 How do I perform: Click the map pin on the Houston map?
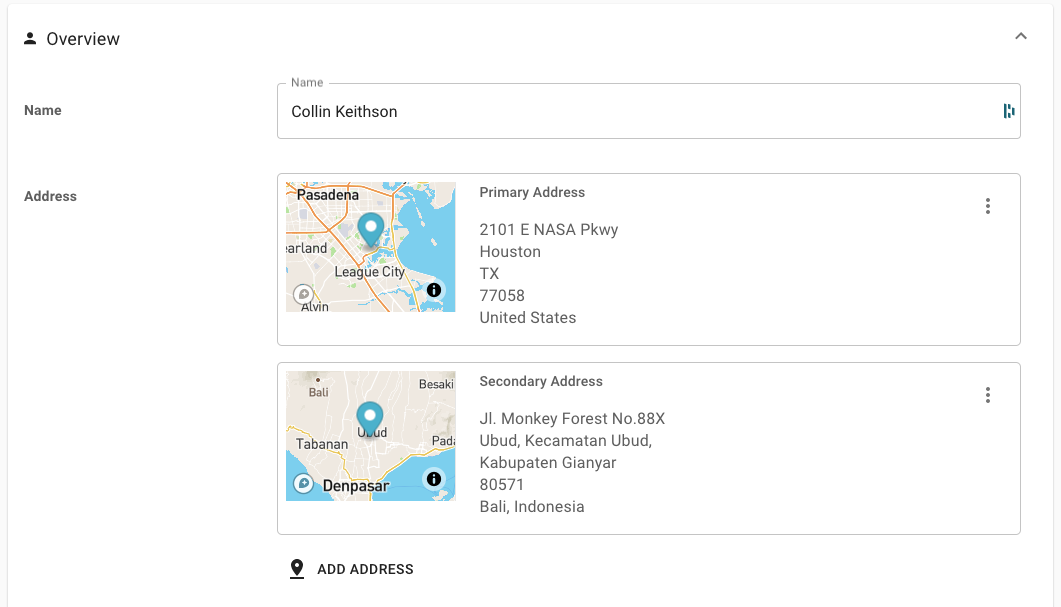tap(371, 229)
